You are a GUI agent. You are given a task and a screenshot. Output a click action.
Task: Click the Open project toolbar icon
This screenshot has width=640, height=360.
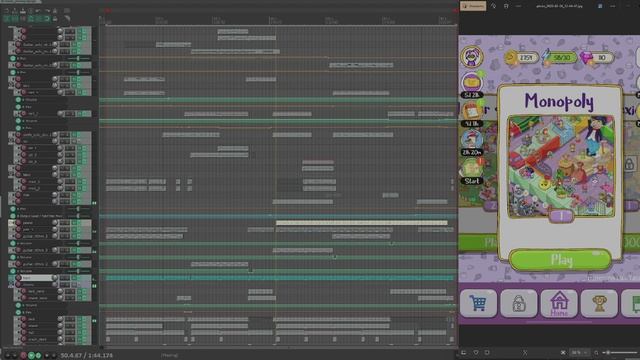(15, 11)
